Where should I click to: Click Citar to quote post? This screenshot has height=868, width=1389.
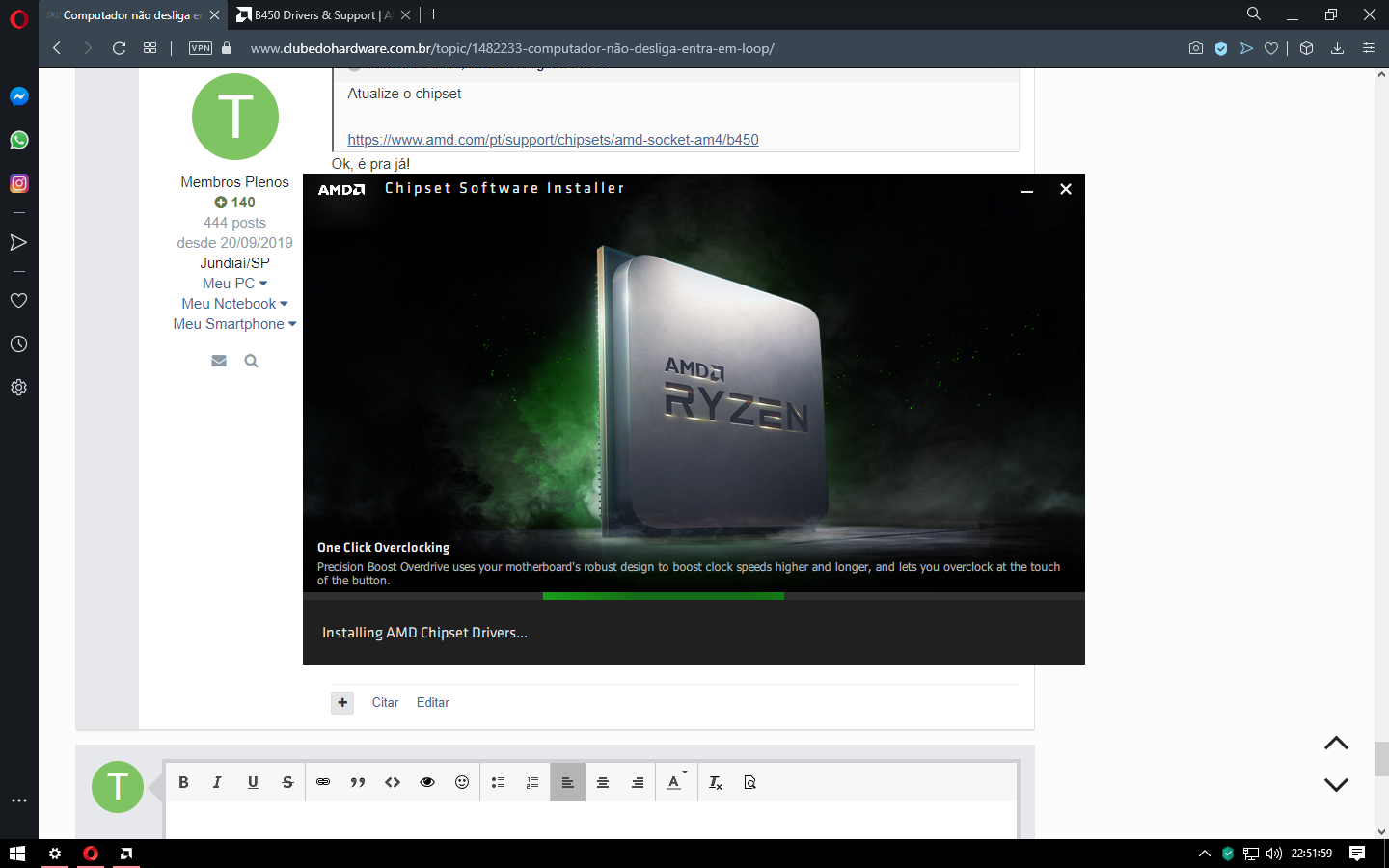point(385,702)
